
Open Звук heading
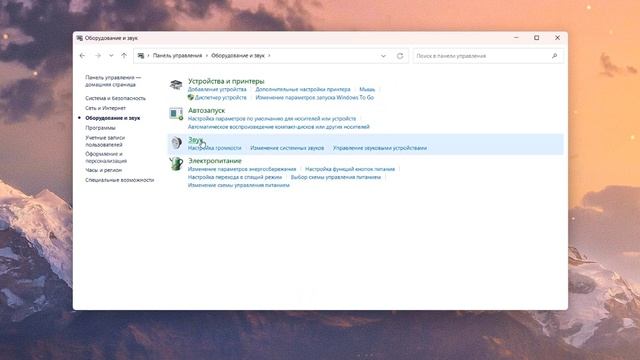[x=195, y=140]
